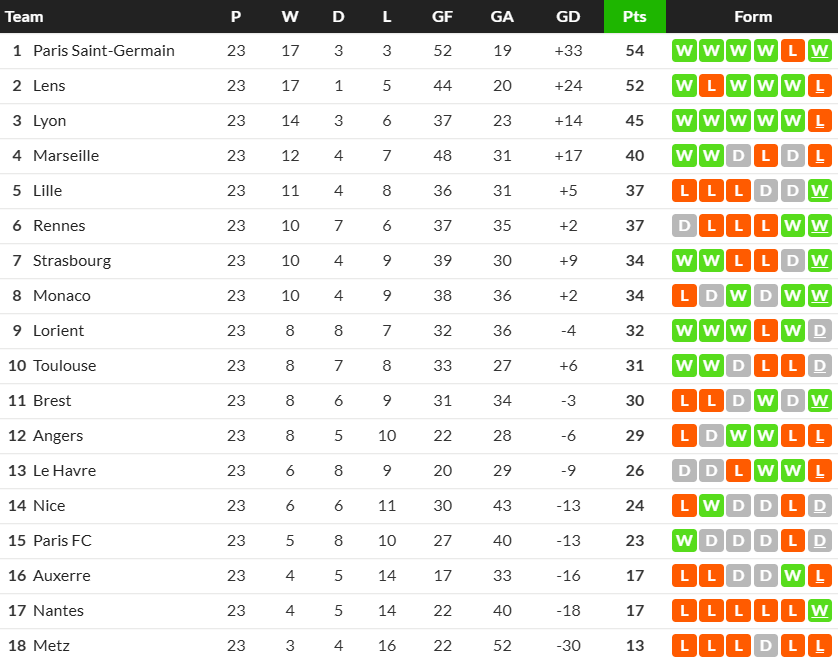Click the only win badge in Lille's form
The image size is (838, 658).
(819, 191)
